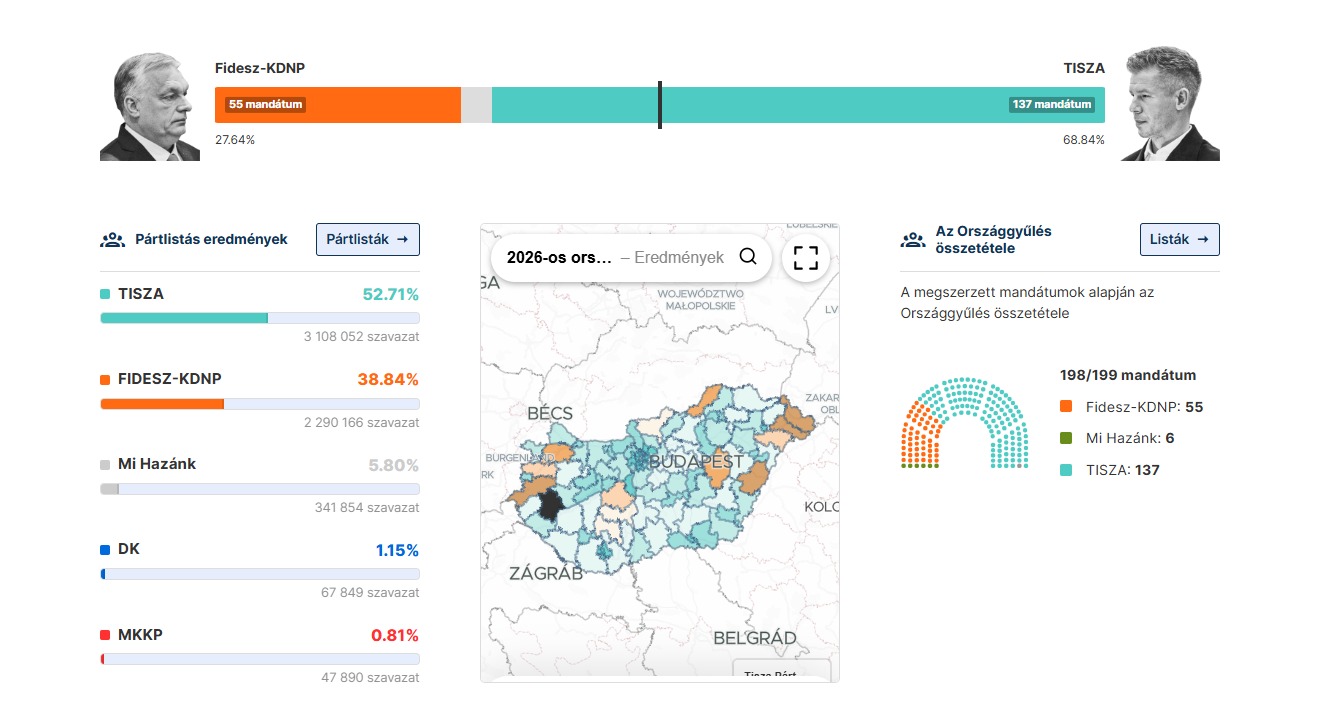Click the people icon beside Az Országgyűlés összetétele

tap(913, 240)
